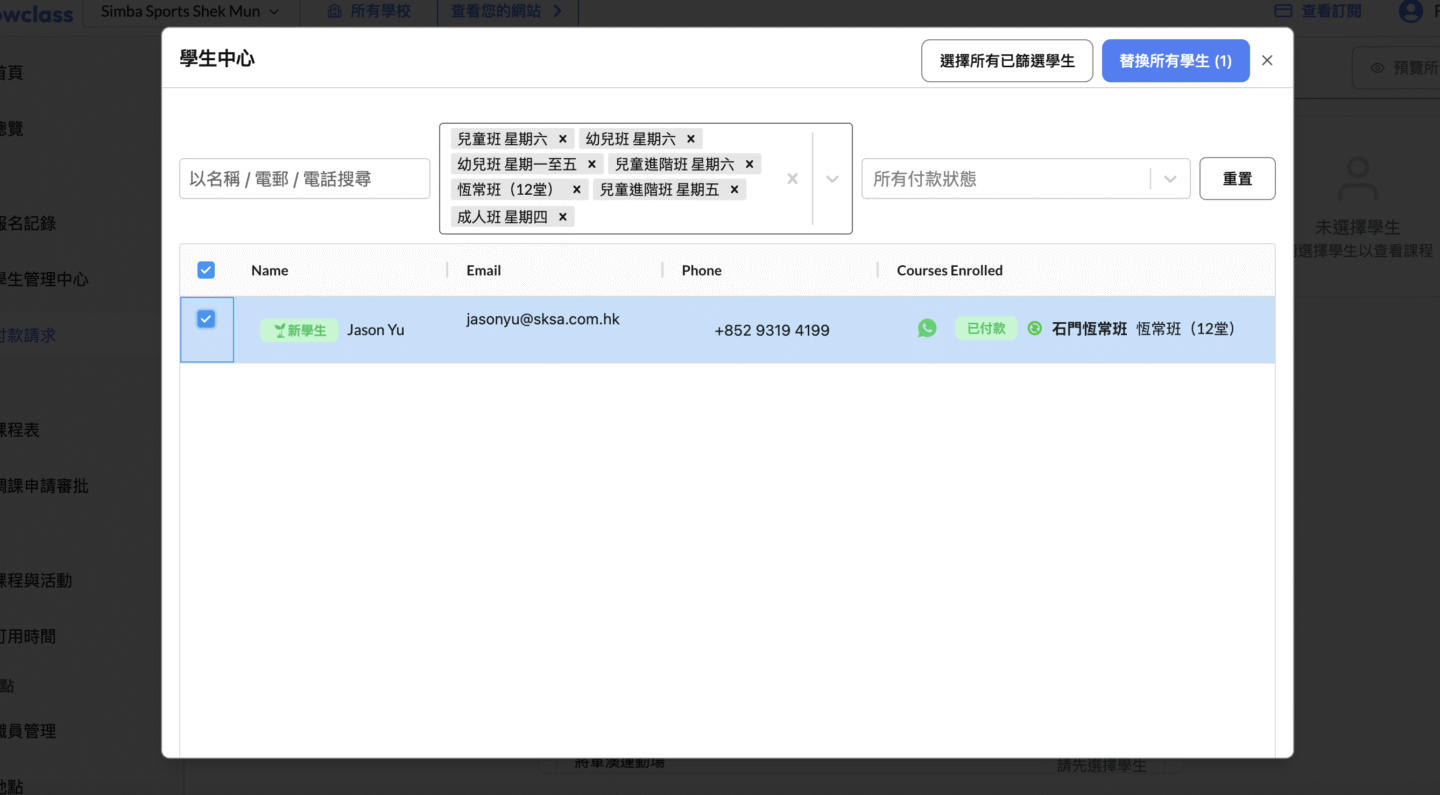Remove the 兒童進階班 星期六 filter tag

[x=749, y=164]
